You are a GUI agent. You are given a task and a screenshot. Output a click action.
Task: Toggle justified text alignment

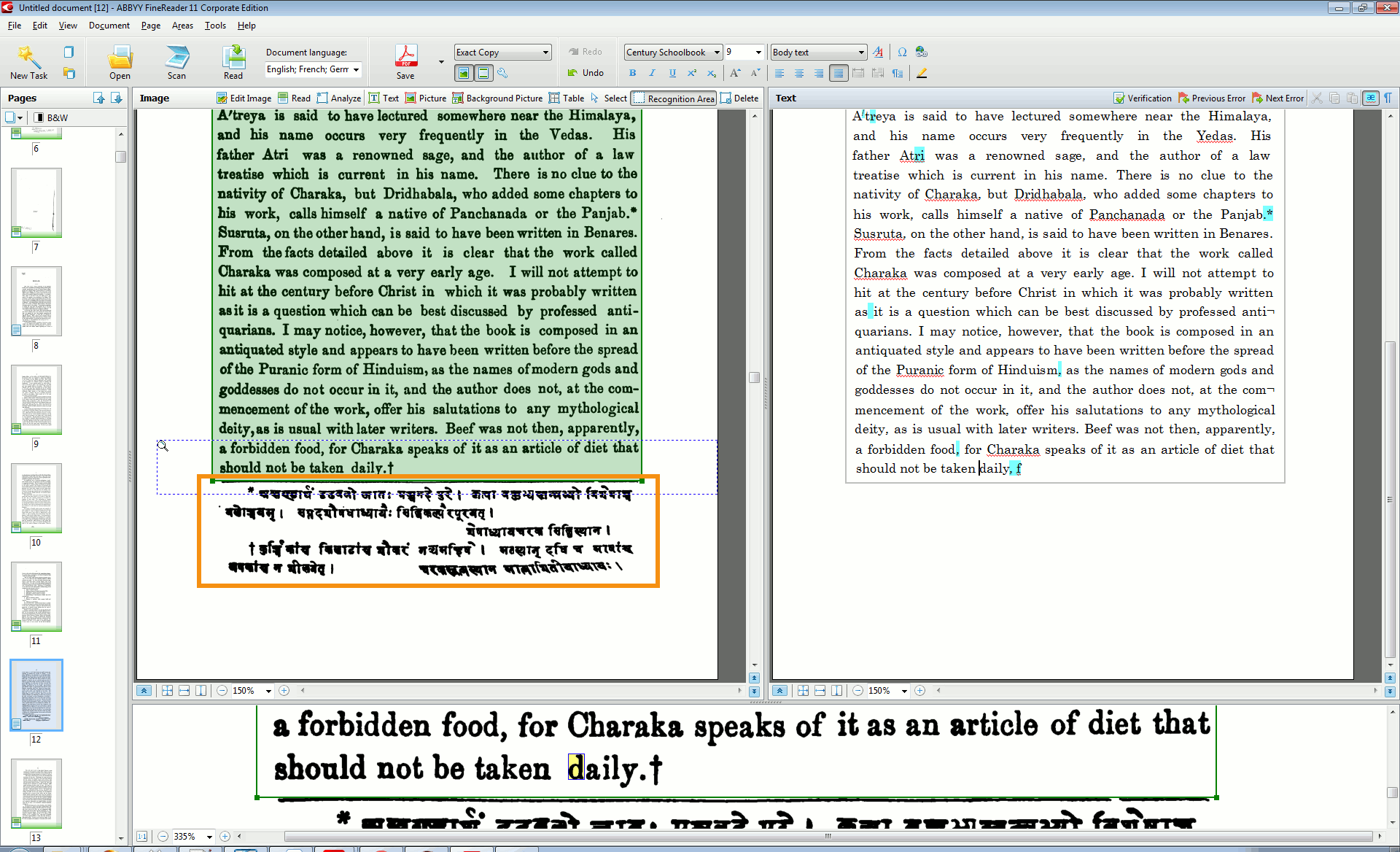click(x=839, y=73)
